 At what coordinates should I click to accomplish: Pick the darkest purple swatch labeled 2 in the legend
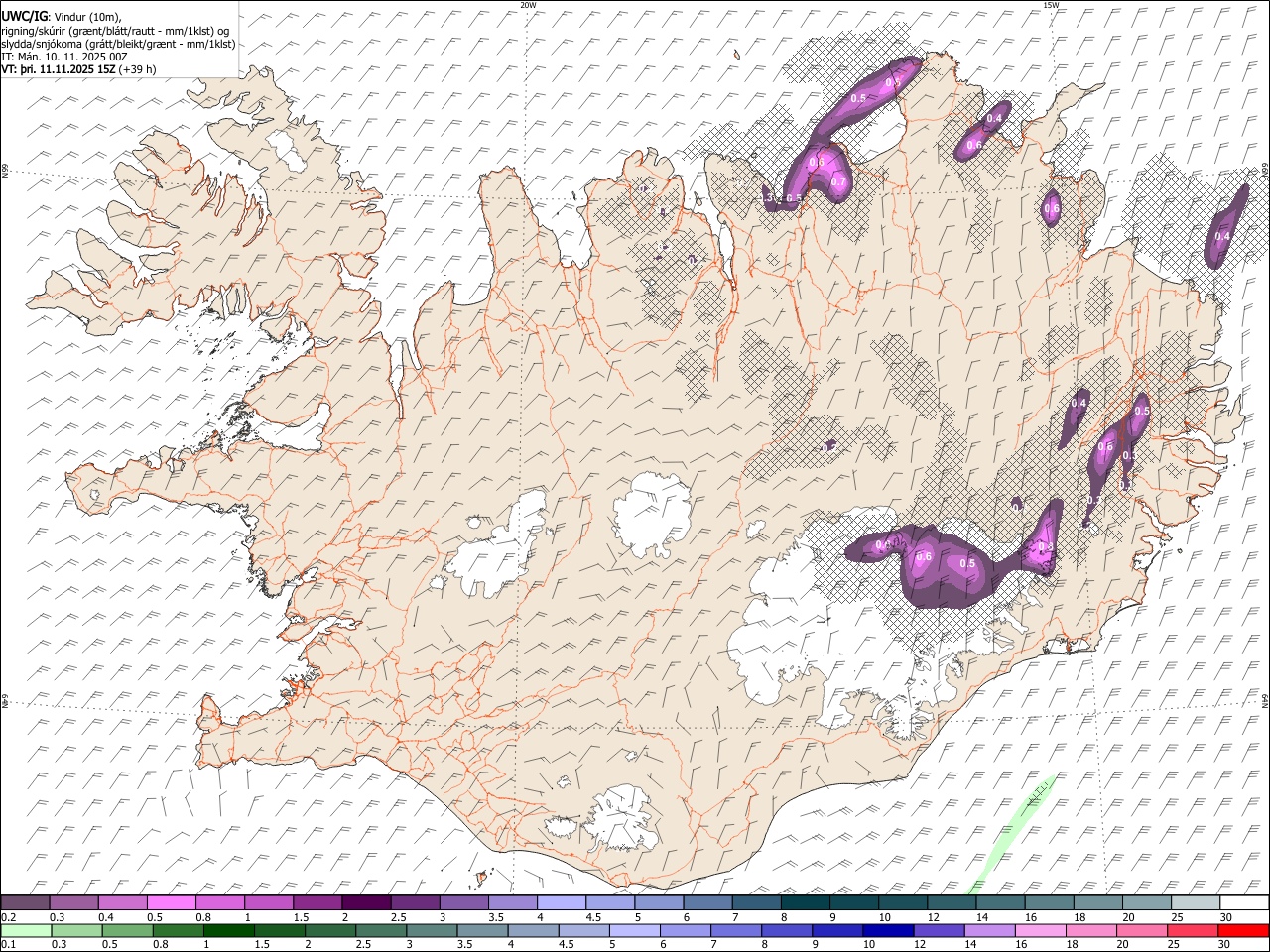[x=365, y=903]
